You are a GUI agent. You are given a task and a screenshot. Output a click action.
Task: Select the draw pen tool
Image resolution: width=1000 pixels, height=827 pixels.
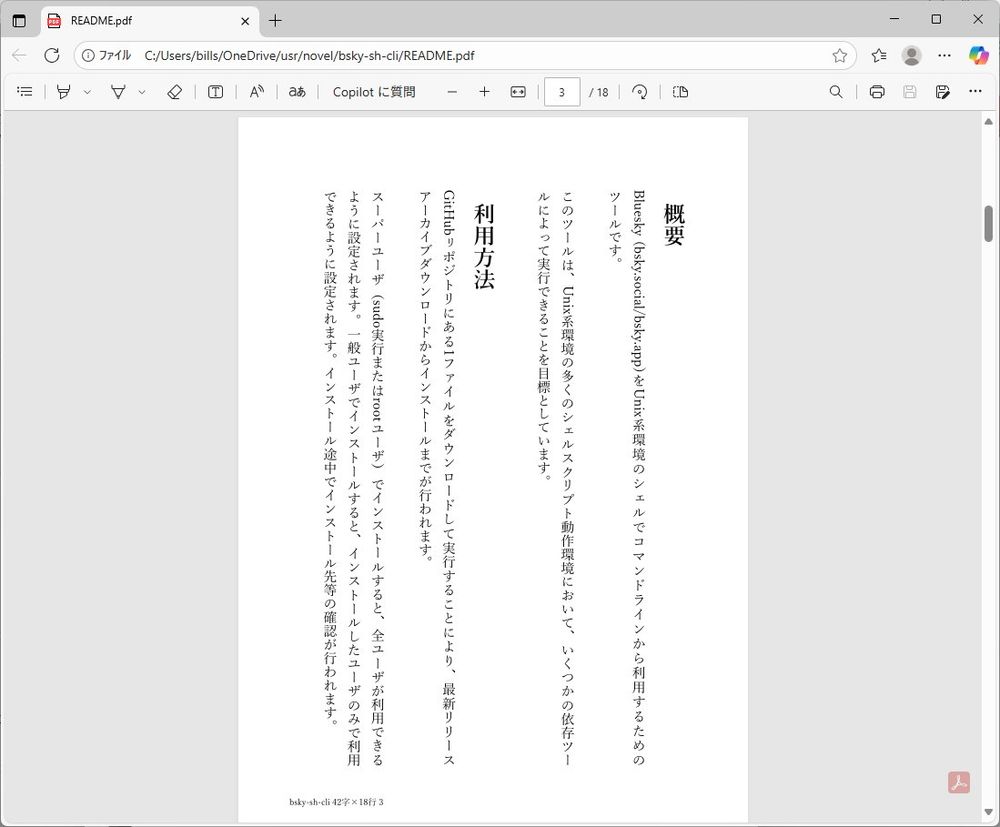pos(118,92)
